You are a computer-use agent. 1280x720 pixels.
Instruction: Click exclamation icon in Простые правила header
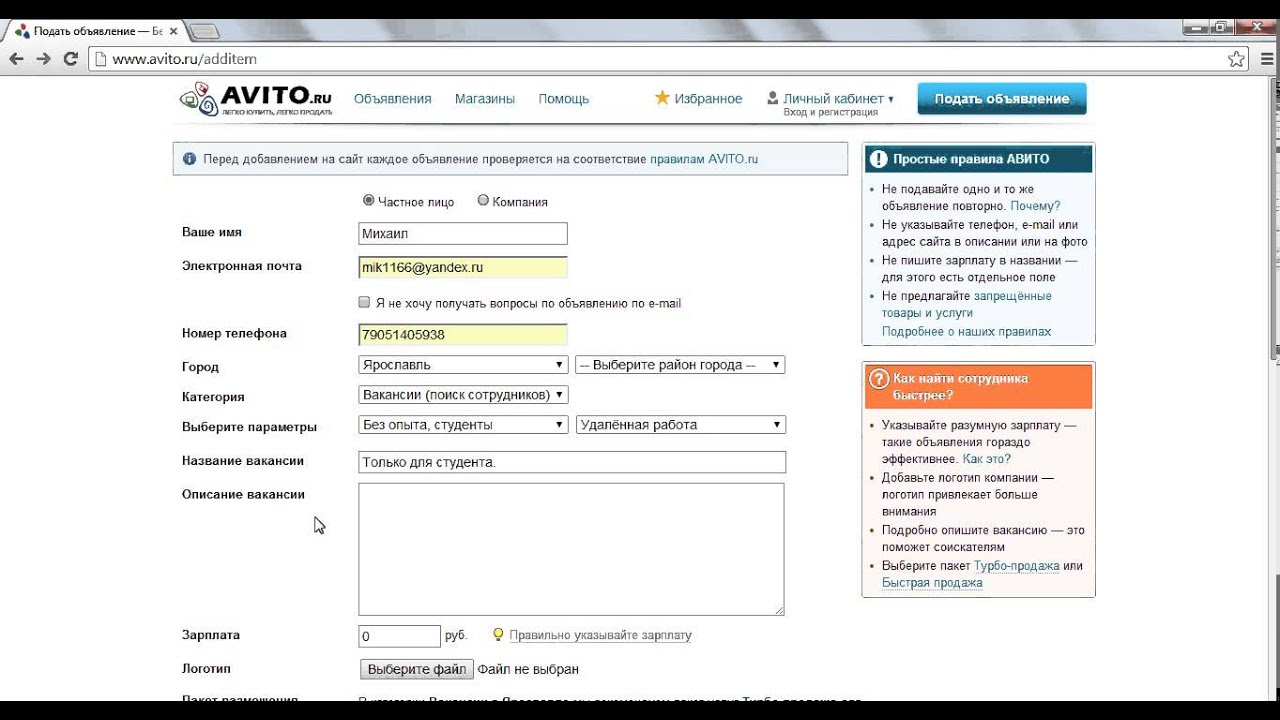point(878,158)
